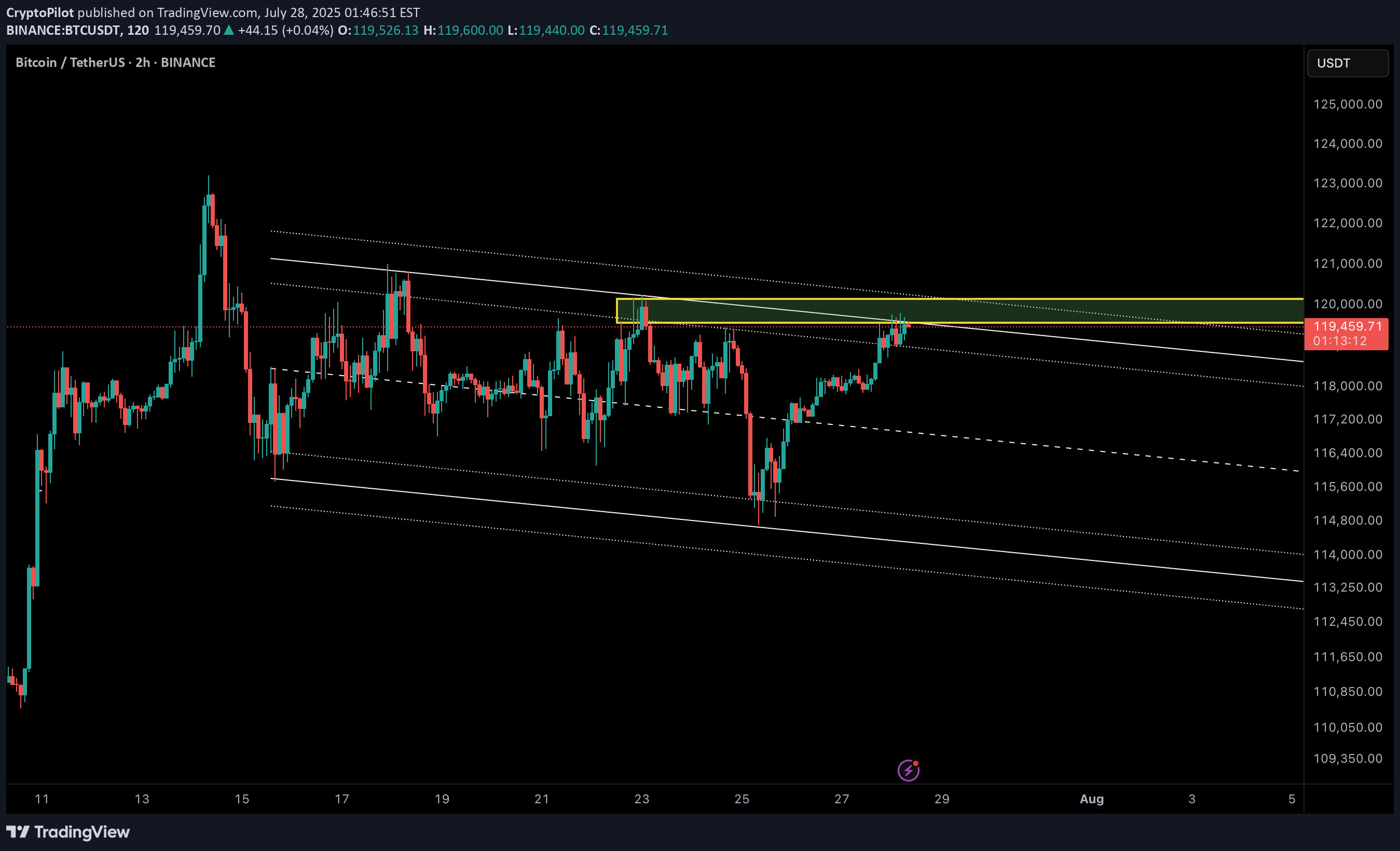Click the CryptoPilot author name

pos(40,12)
